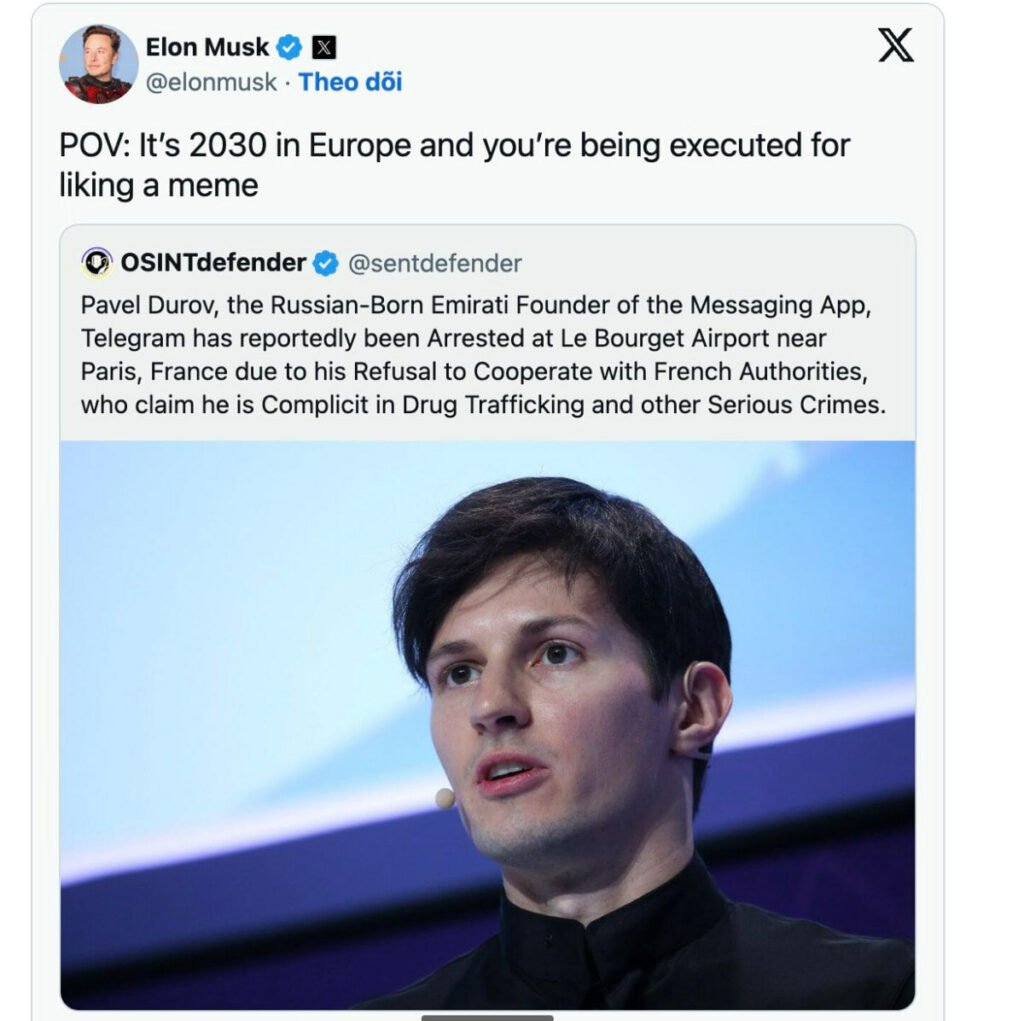Visit the @elonmusk handle link
This screenshot has height=1021, width=1024.
[x=211, y=82]
